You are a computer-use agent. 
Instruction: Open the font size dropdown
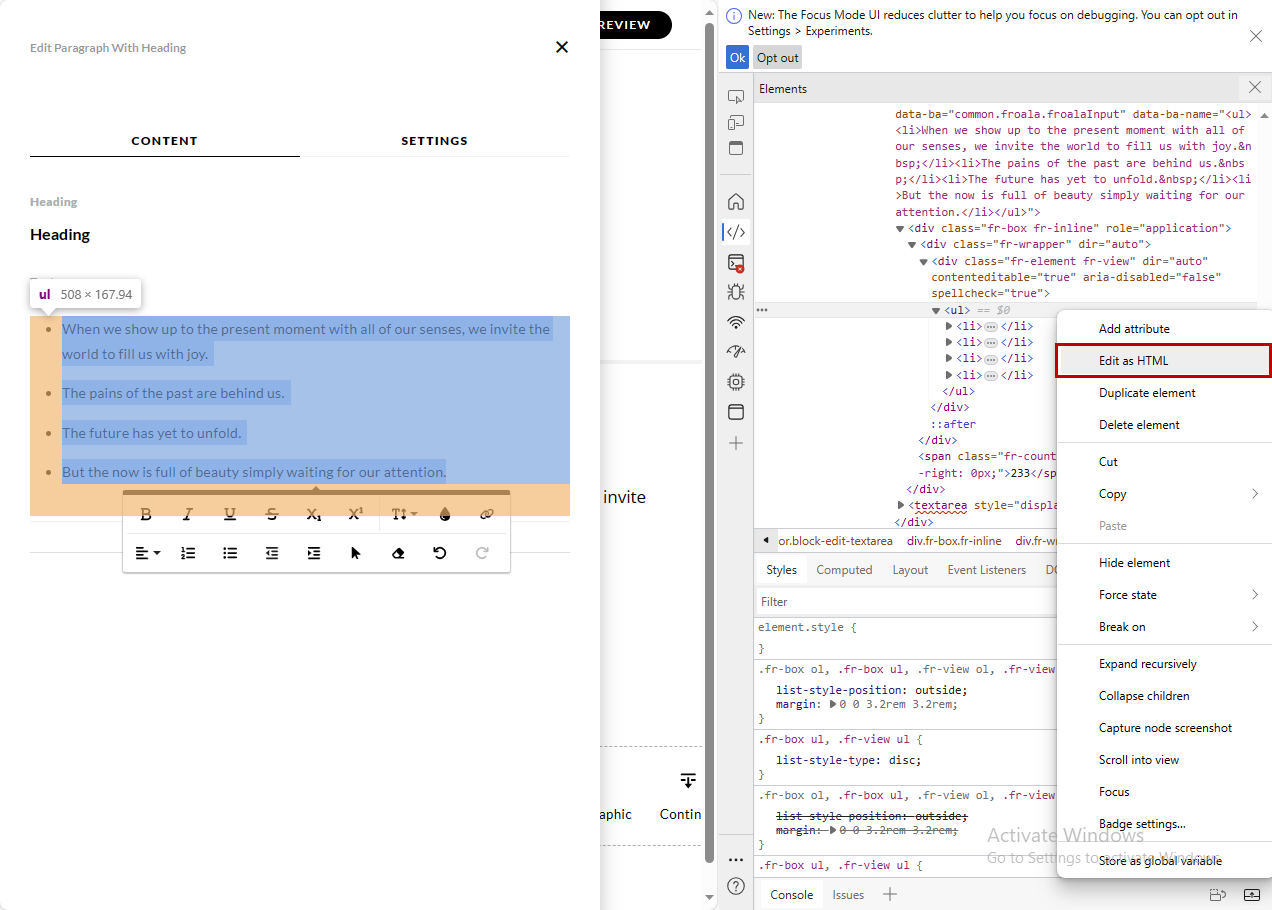pyautogui.click(x=403, y=514)
